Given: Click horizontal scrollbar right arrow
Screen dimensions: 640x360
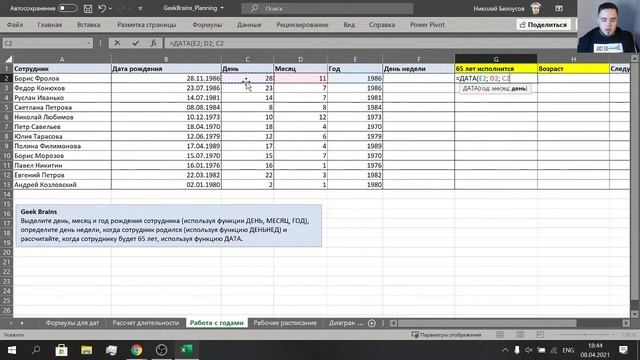Looking at the screenshot, I should click(626, 323).
